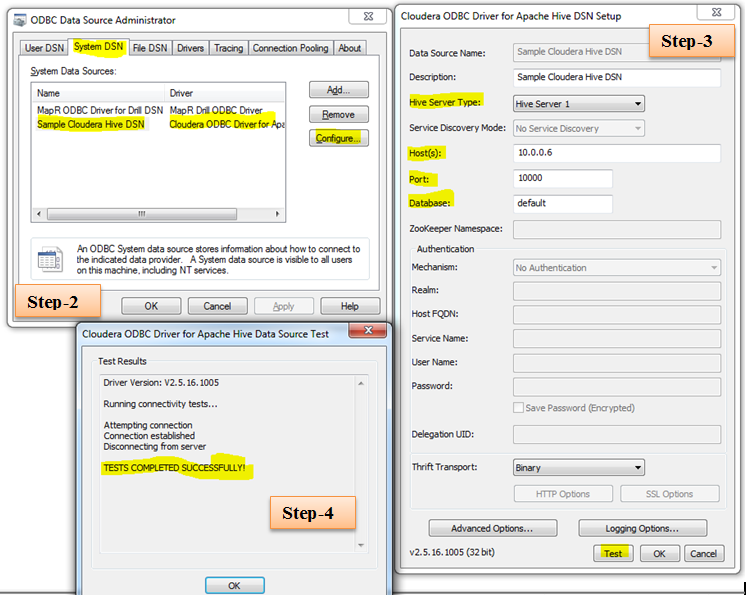746x595 pixels.
Task: Open the About tab
Action: 350,48
